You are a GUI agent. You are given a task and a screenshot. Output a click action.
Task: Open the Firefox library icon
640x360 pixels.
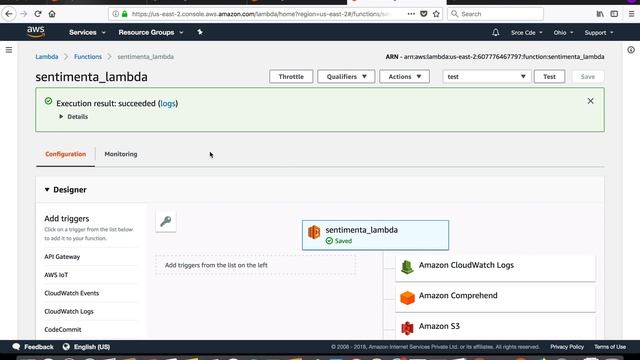(600, 14)
